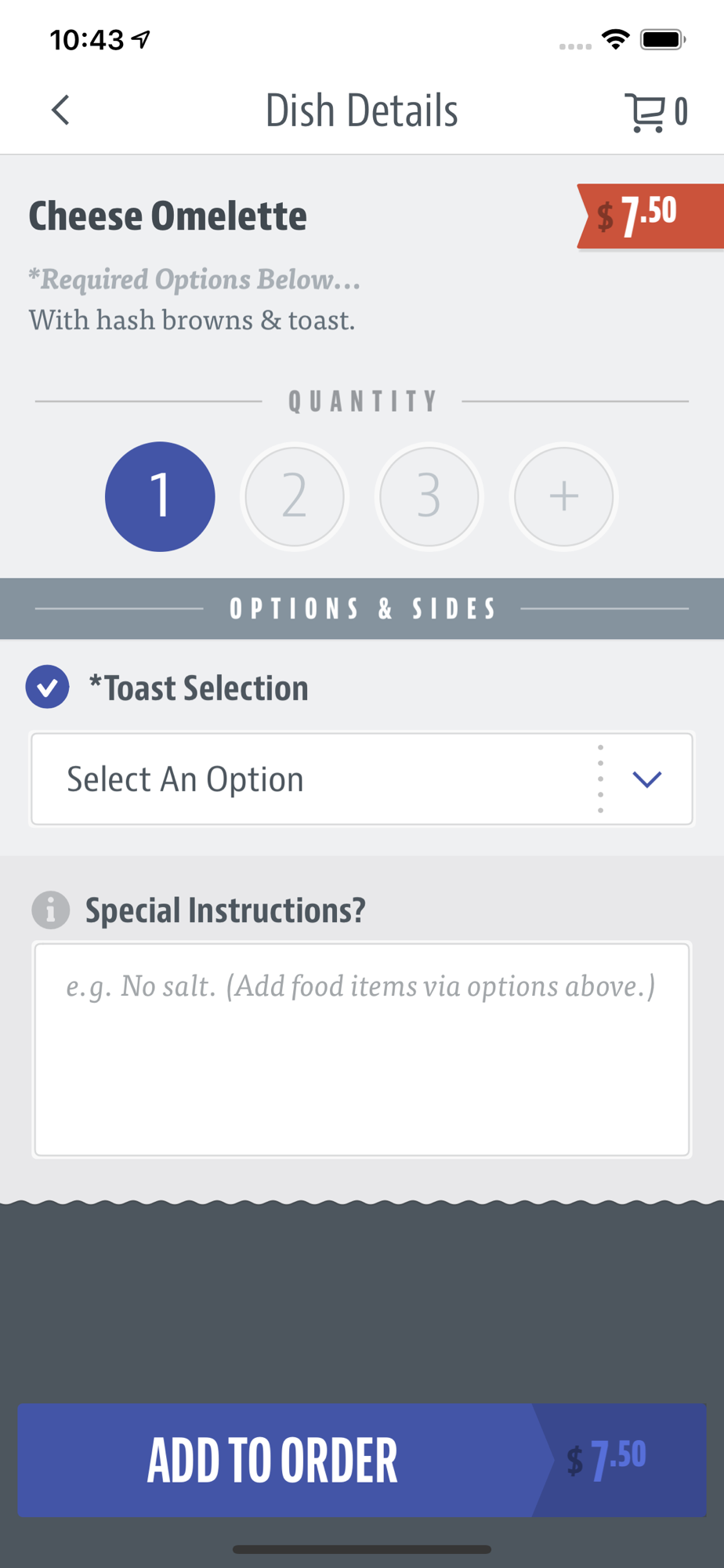Increase quantity with the plus button

tap(563, 496)
